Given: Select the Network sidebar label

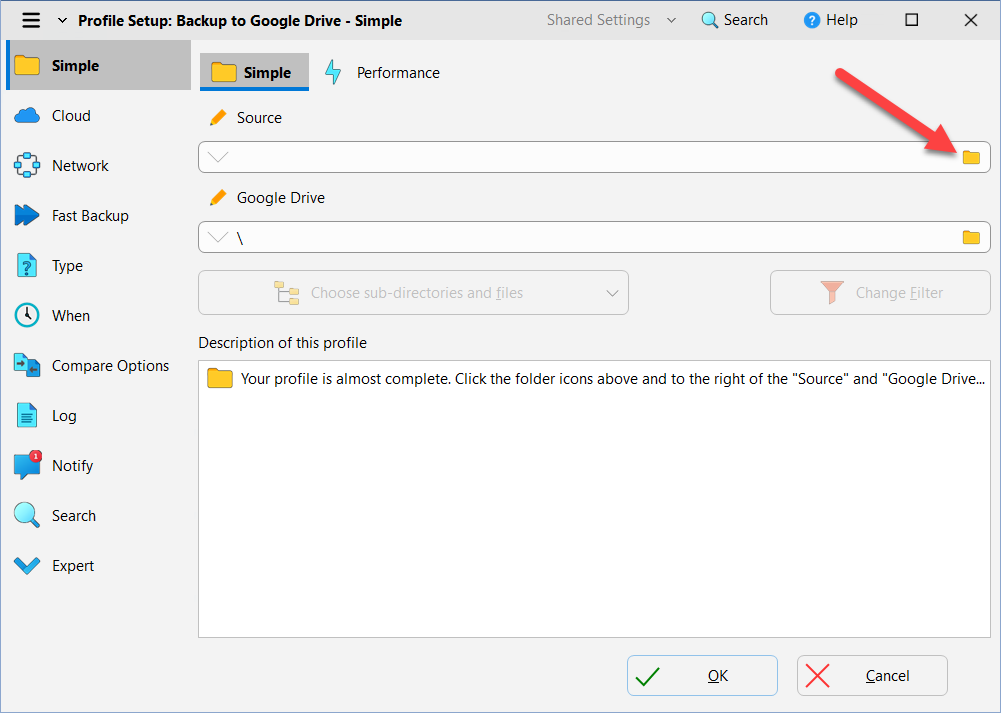Looking at the screenshot, I should click(80, 165).
